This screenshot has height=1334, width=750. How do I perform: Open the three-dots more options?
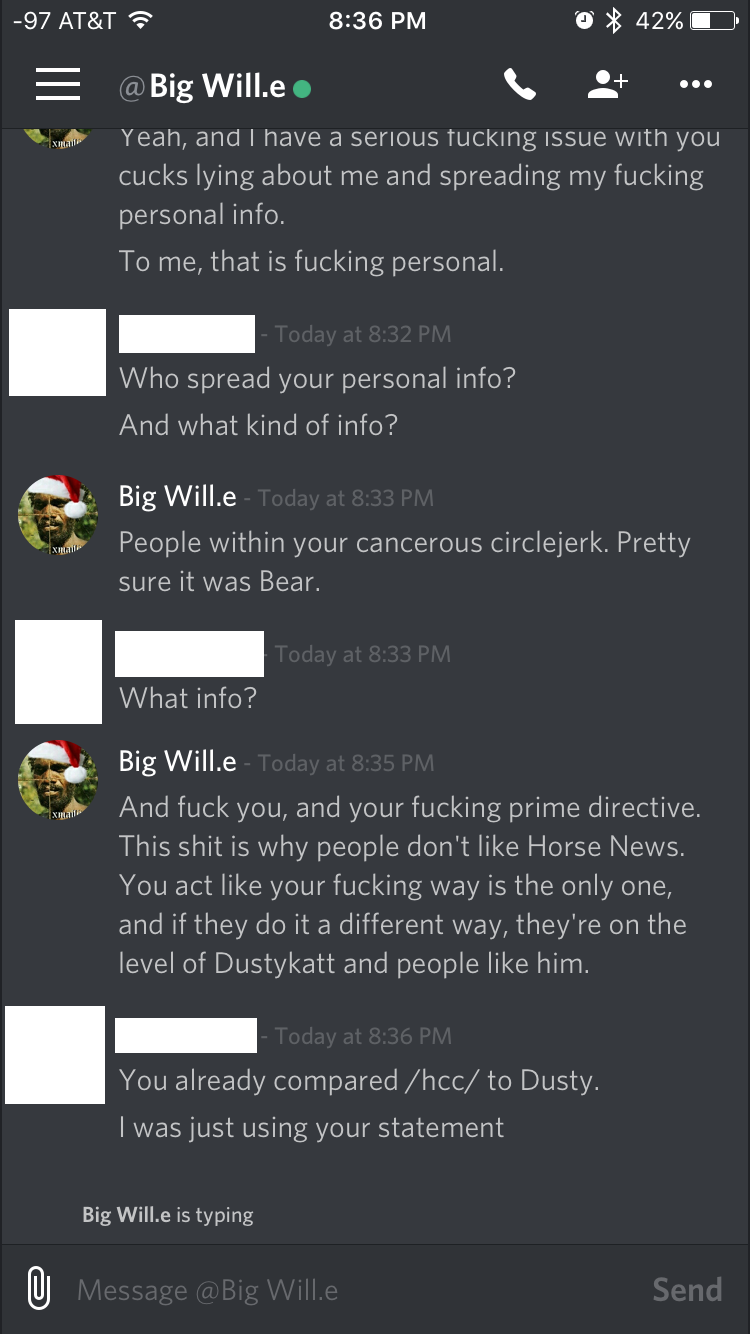[x=696, y=85]
